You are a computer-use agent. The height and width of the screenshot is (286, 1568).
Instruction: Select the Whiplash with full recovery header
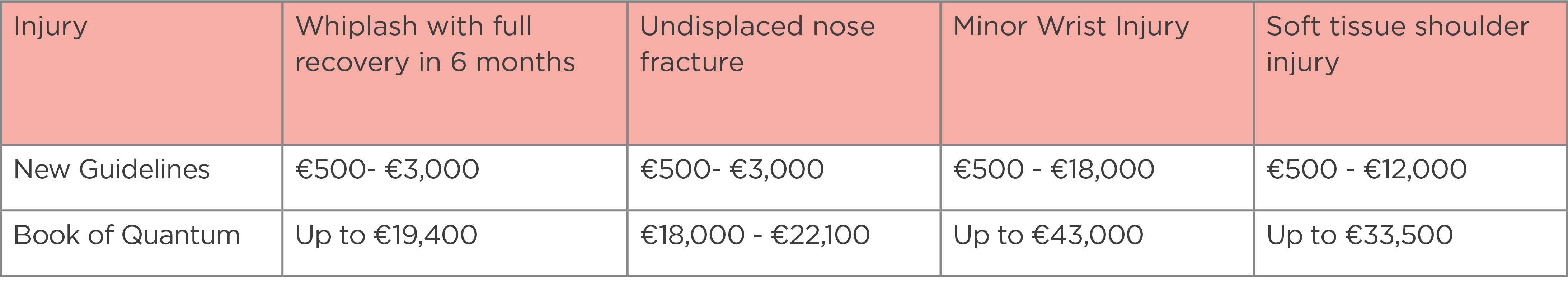455,74
